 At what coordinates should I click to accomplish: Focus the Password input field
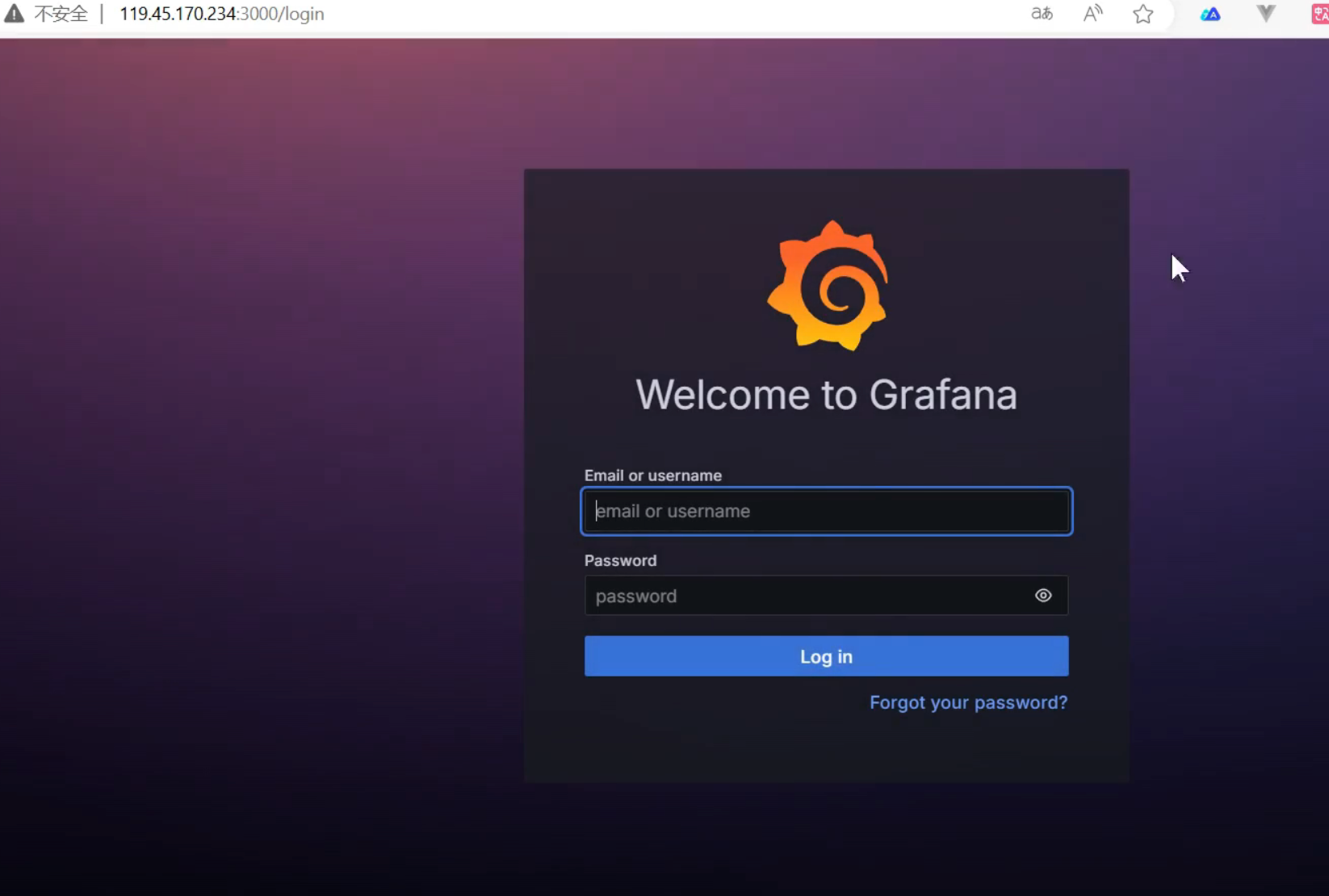827,596
